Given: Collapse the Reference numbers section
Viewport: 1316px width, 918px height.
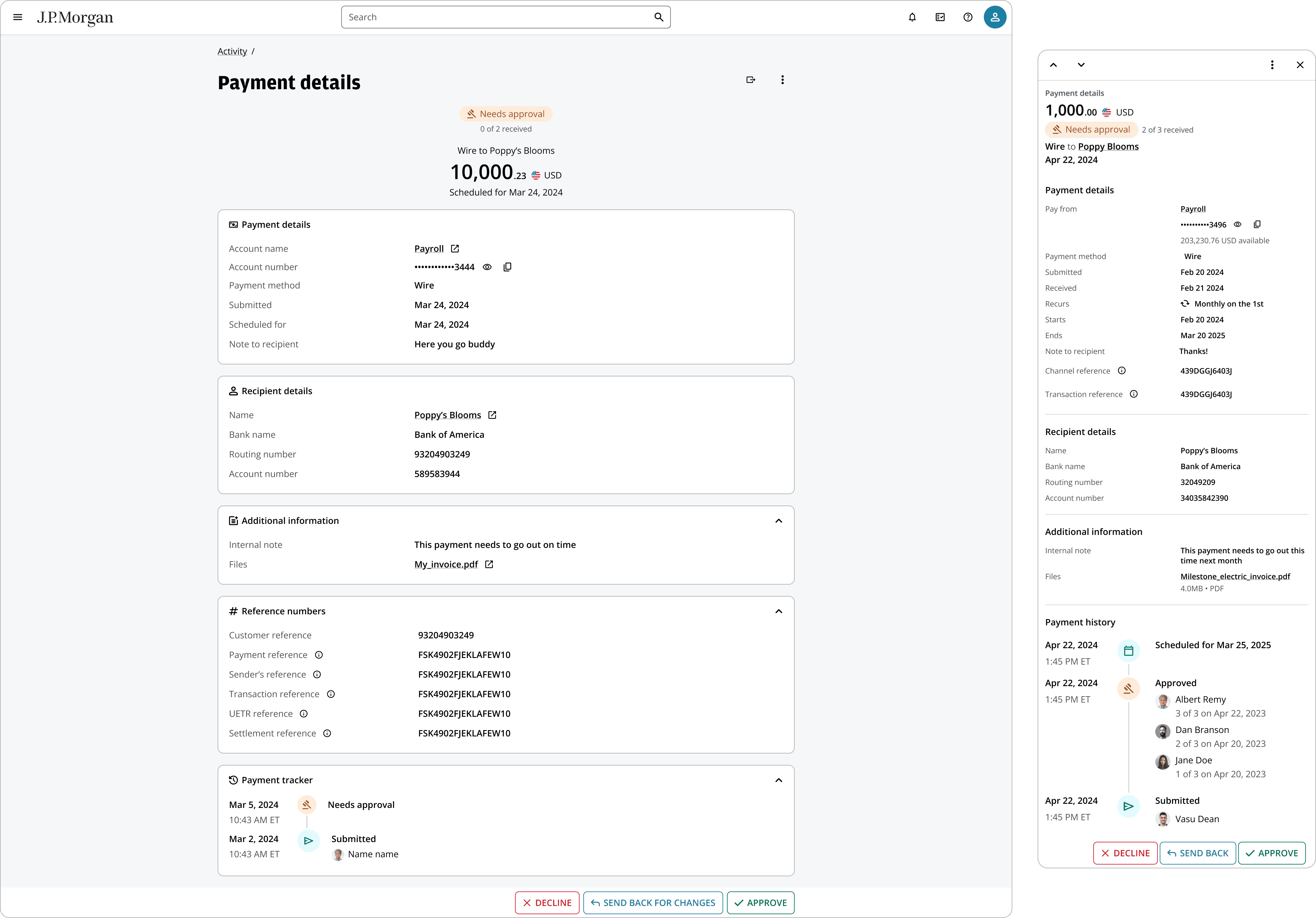Looking at the screenshot, I should [778, 611].
